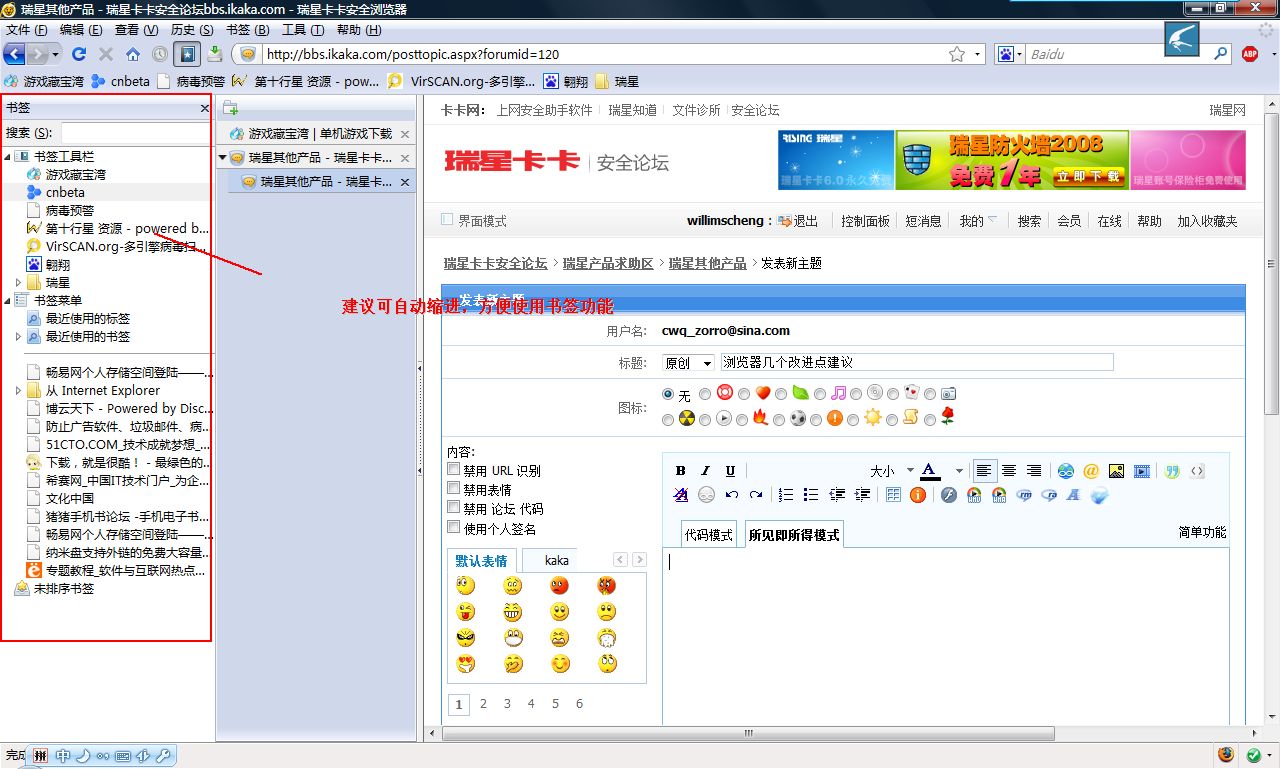
Task: Open the 短消息 link
Action: (x=923, y=221)
